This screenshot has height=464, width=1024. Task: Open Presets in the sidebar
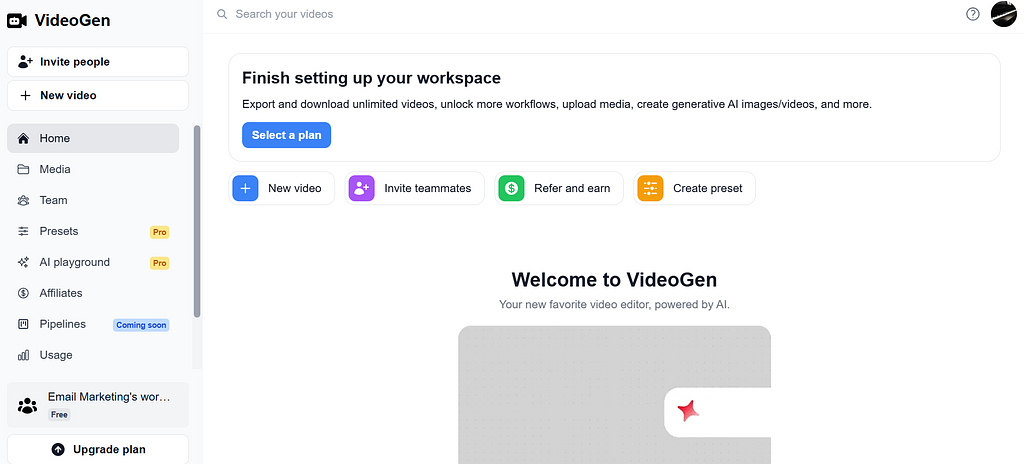click(58, 231)
